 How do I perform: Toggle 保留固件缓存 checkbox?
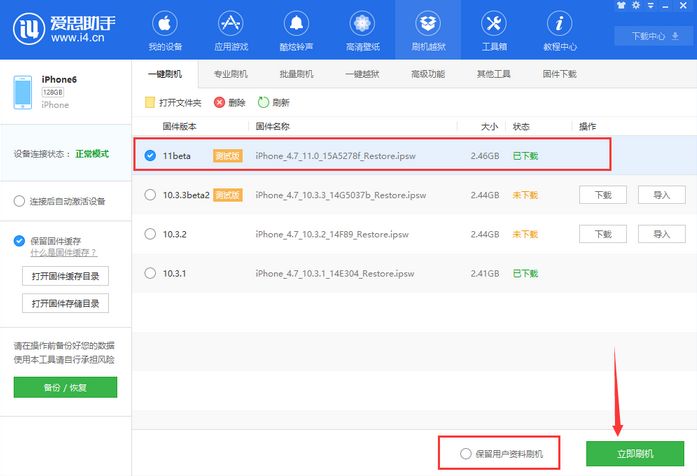[19, 241]
